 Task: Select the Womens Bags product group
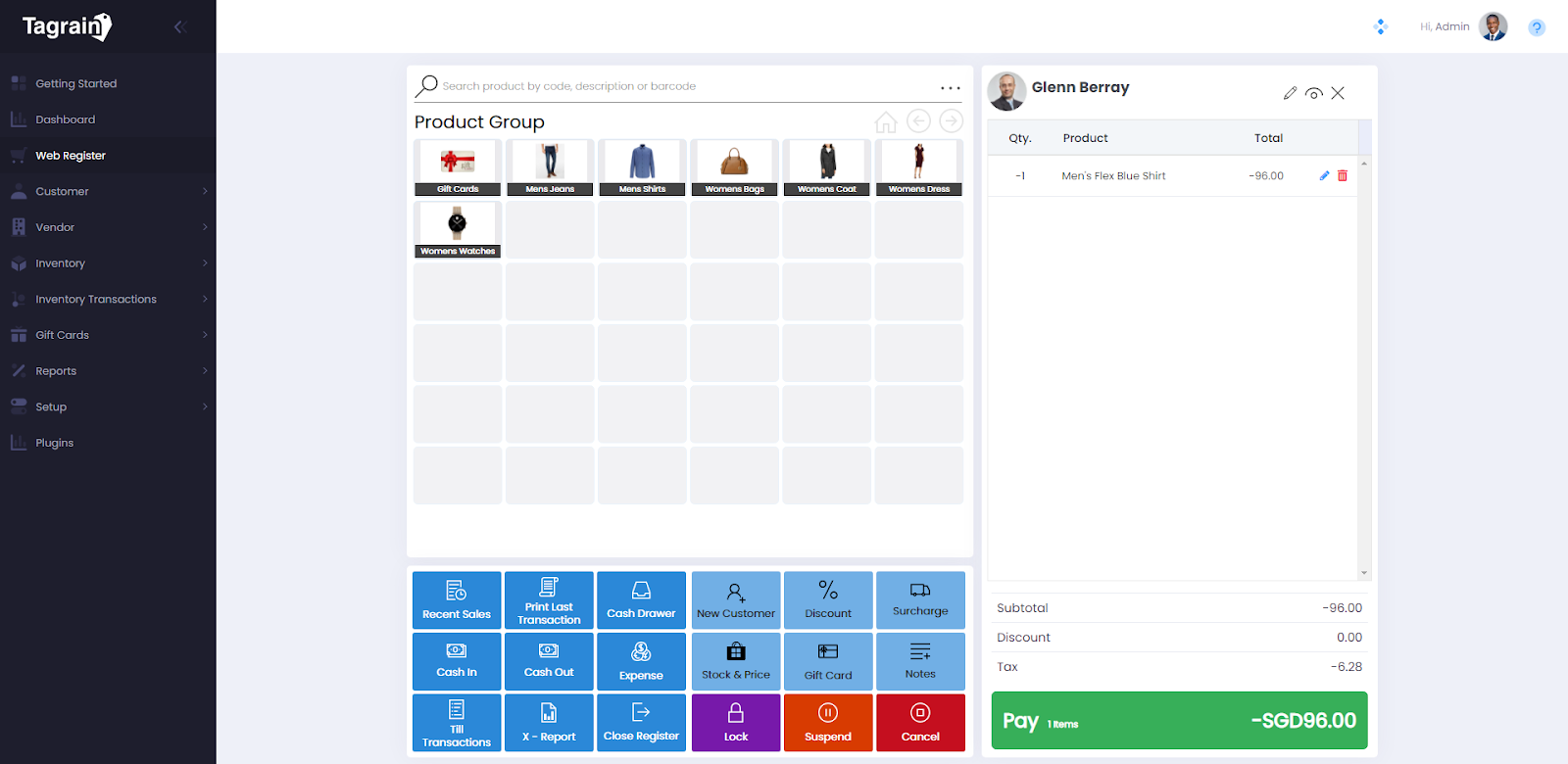point(734,167)
